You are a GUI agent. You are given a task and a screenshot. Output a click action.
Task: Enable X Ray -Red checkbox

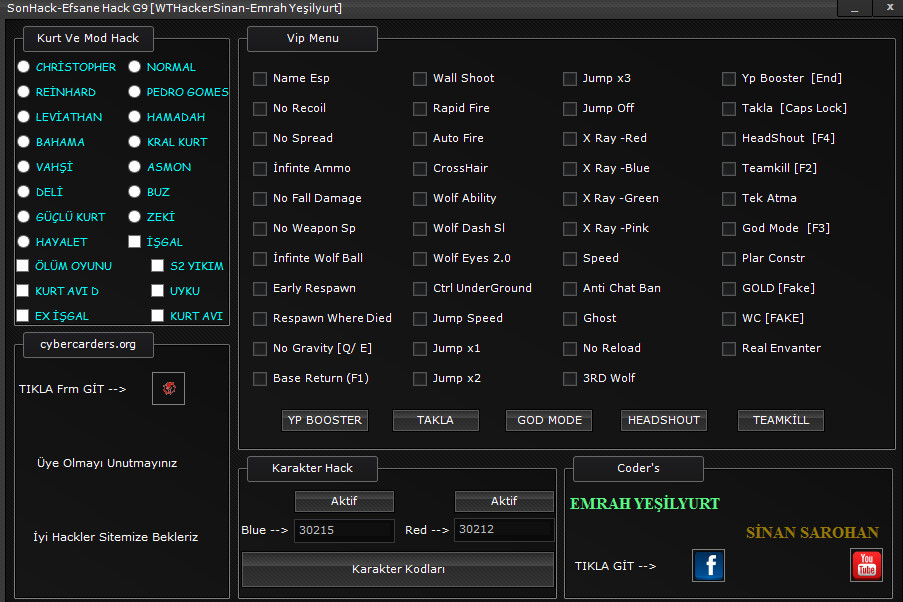click(x=570, y=138)
